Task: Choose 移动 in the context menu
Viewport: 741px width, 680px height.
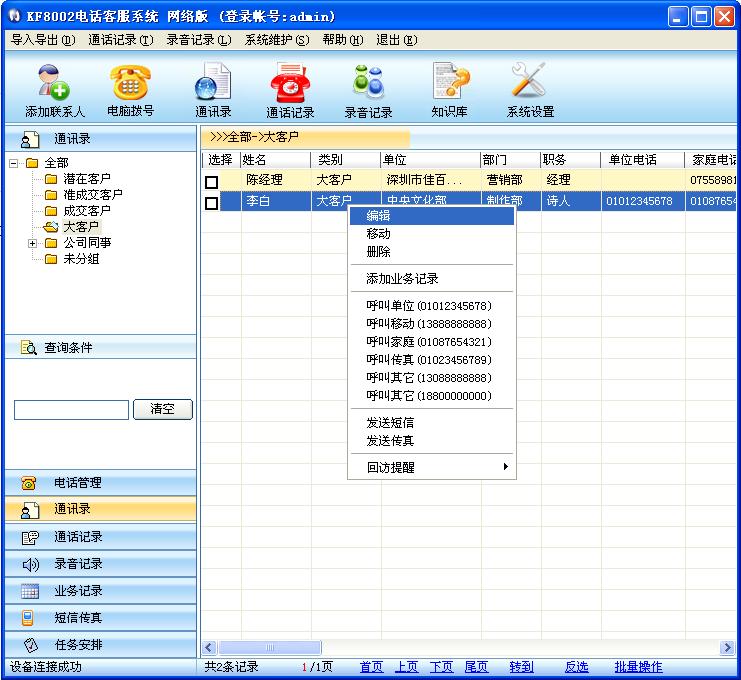Action: [432, 234]
